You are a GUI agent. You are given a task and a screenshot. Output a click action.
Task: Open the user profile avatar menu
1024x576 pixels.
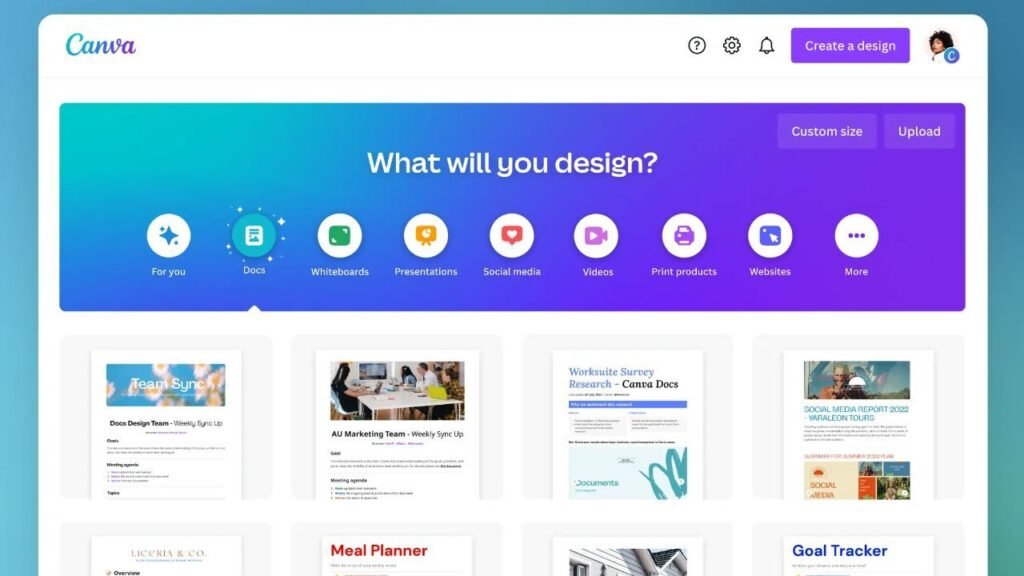tap(942, 46)
